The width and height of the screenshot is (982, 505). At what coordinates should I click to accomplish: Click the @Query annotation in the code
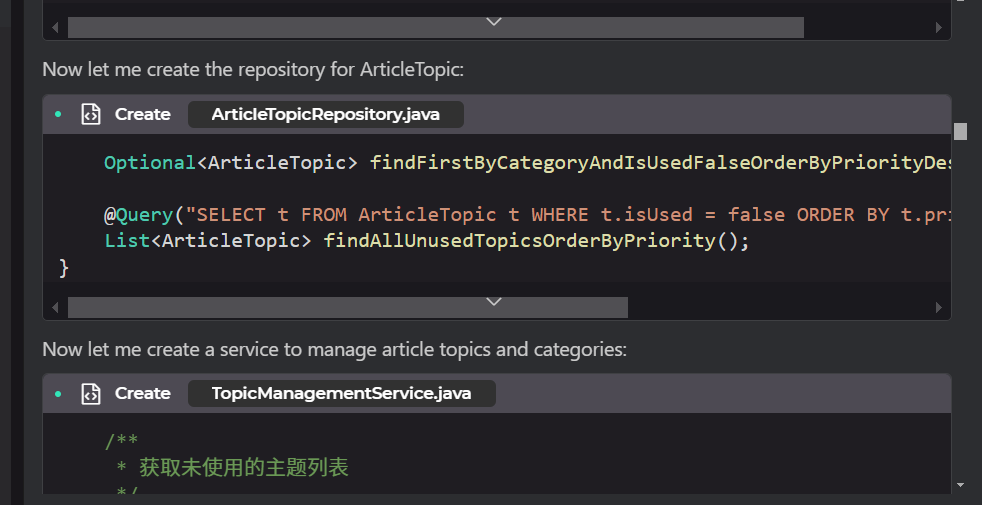[x=138, y=215]
